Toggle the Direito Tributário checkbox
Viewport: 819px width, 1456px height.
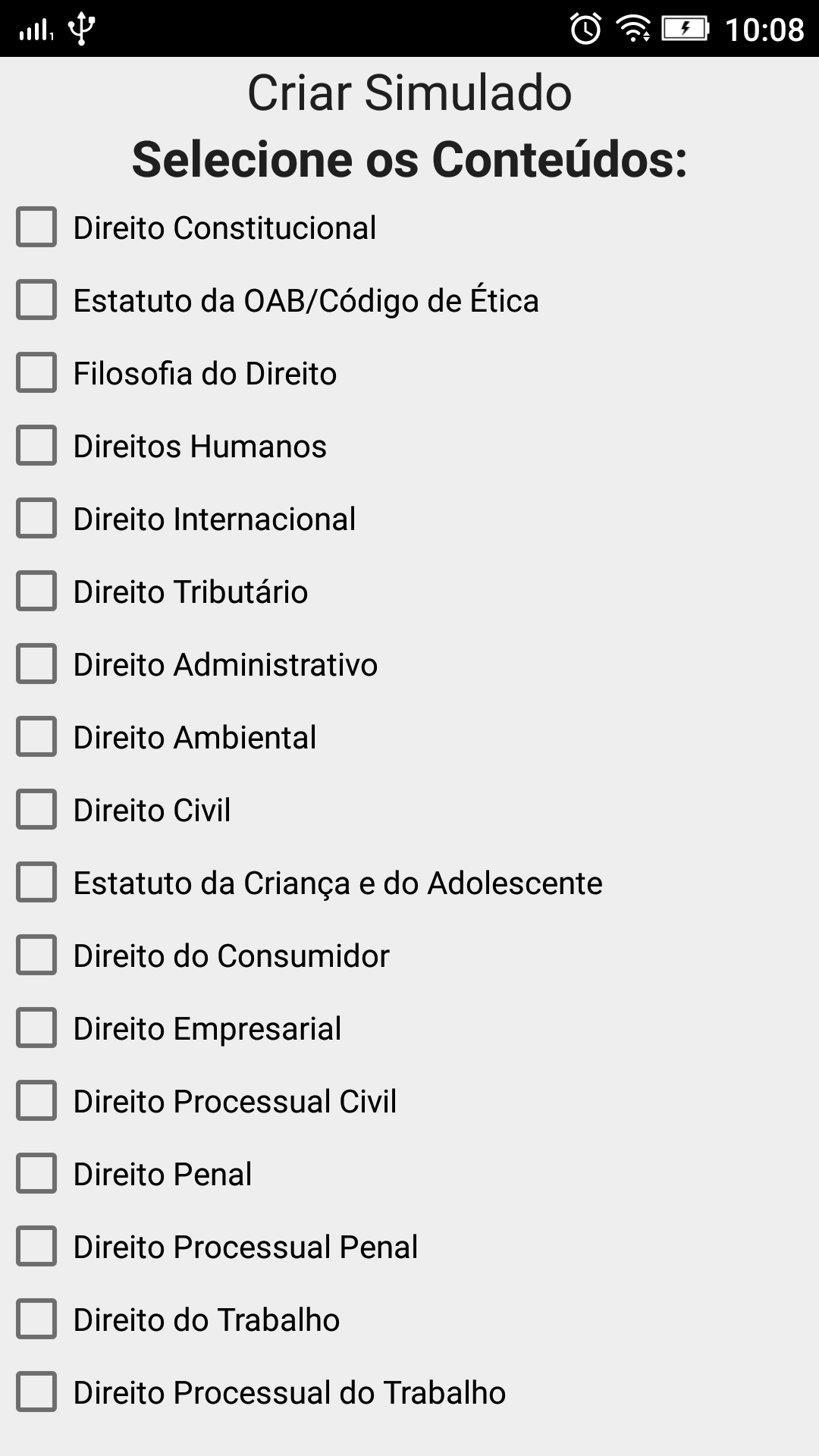(x=36, y=591)
